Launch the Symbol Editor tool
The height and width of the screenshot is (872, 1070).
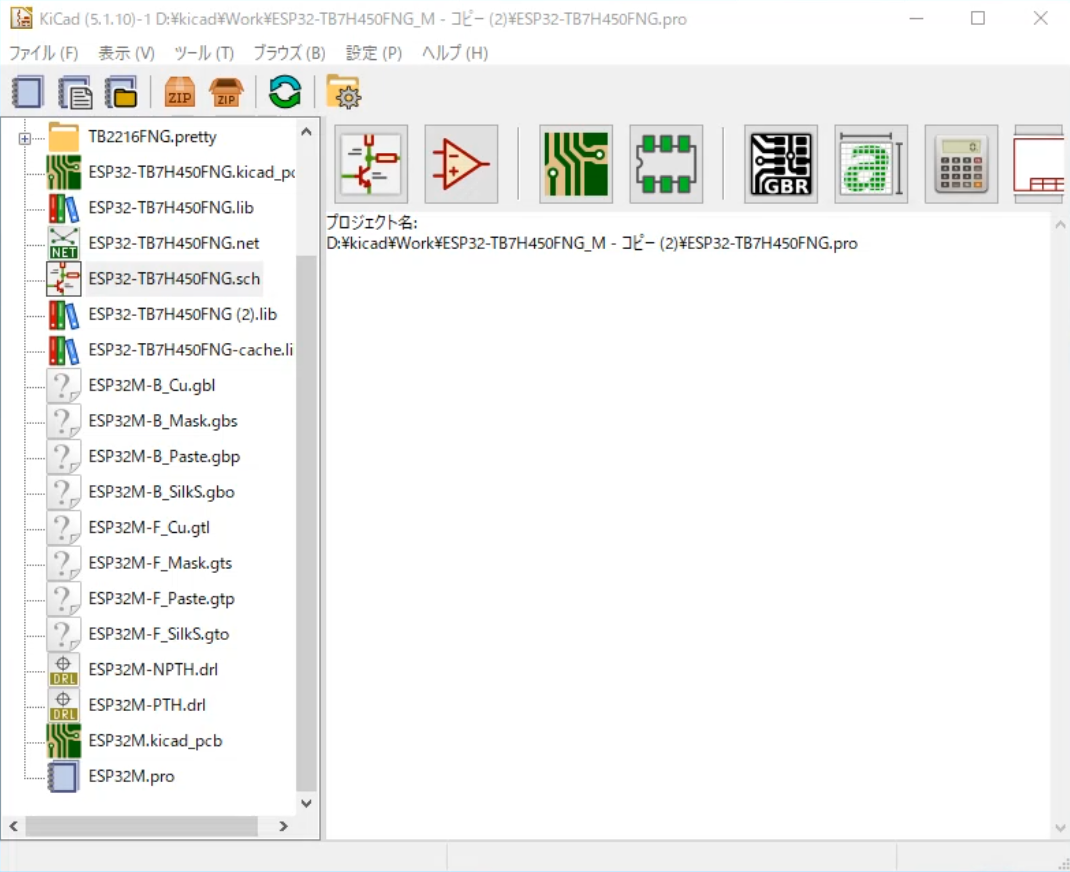coord(461,164)
